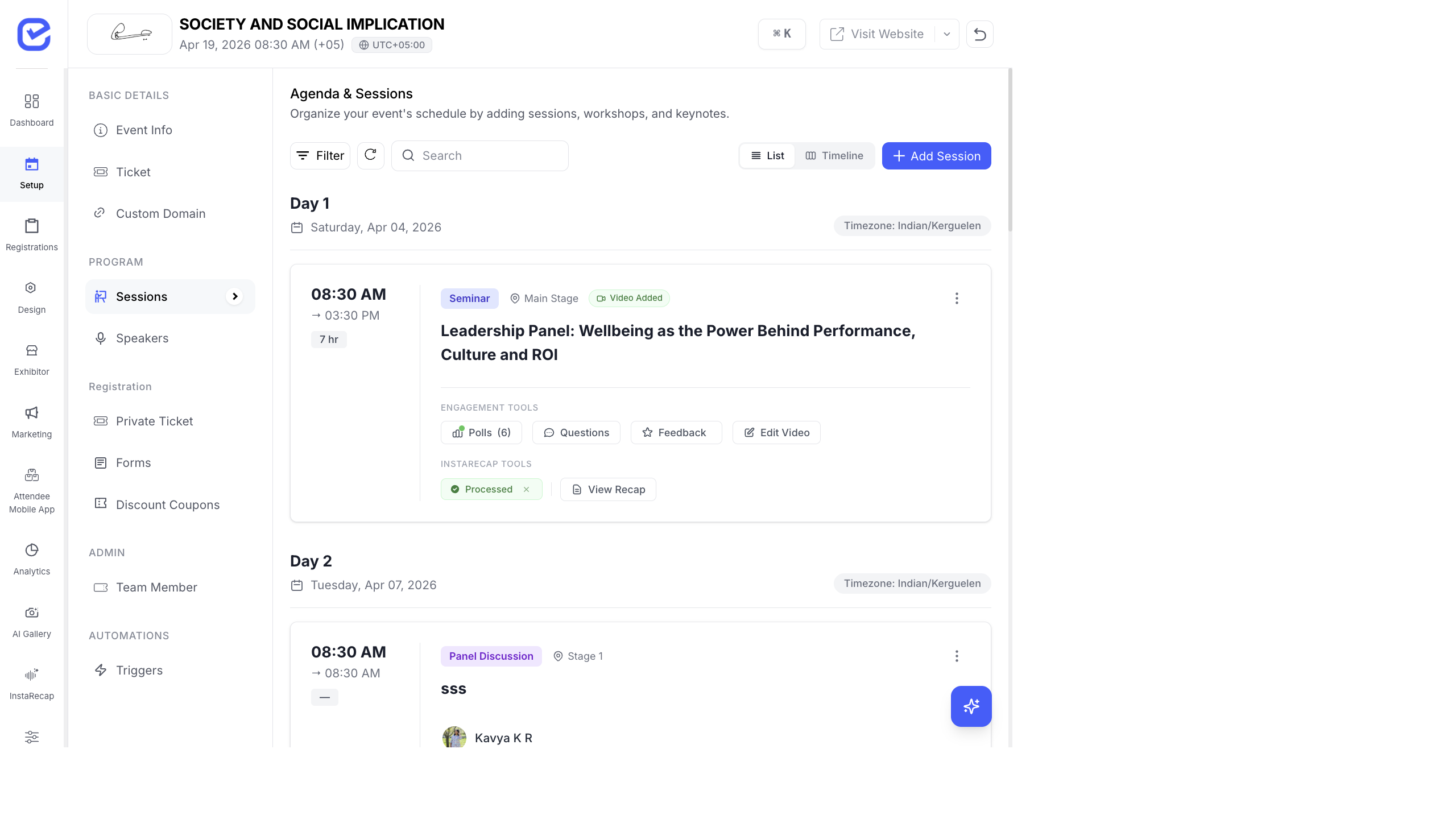Open the options menu for the Leadership Panel session
Viewport: 1456px width, 819px height.
[957, 298]
